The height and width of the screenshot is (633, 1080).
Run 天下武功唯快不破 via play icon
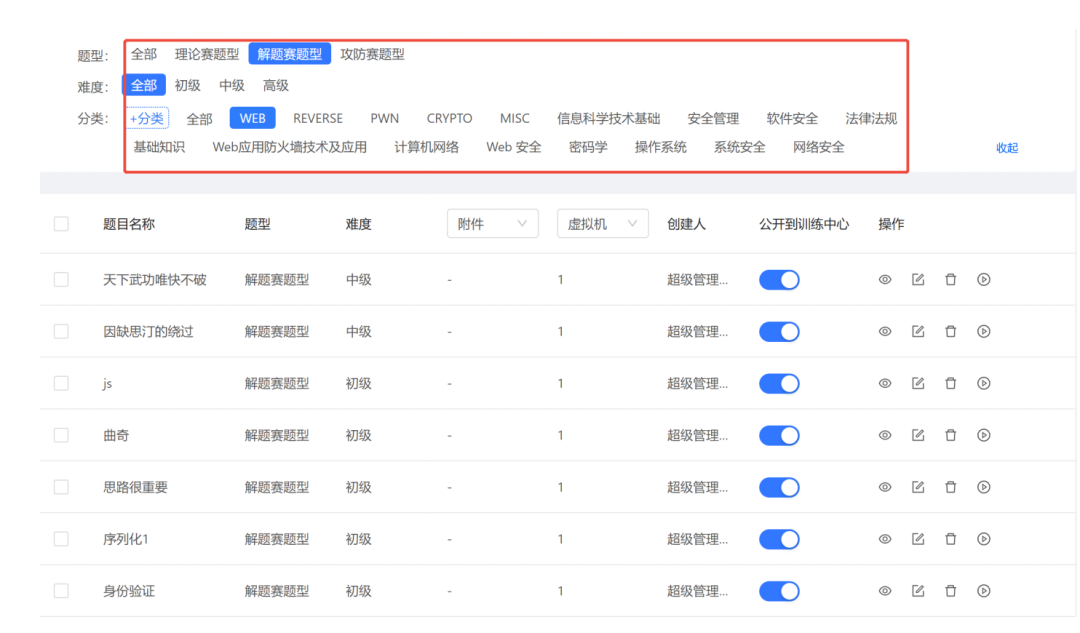click(x=983, y=279)
